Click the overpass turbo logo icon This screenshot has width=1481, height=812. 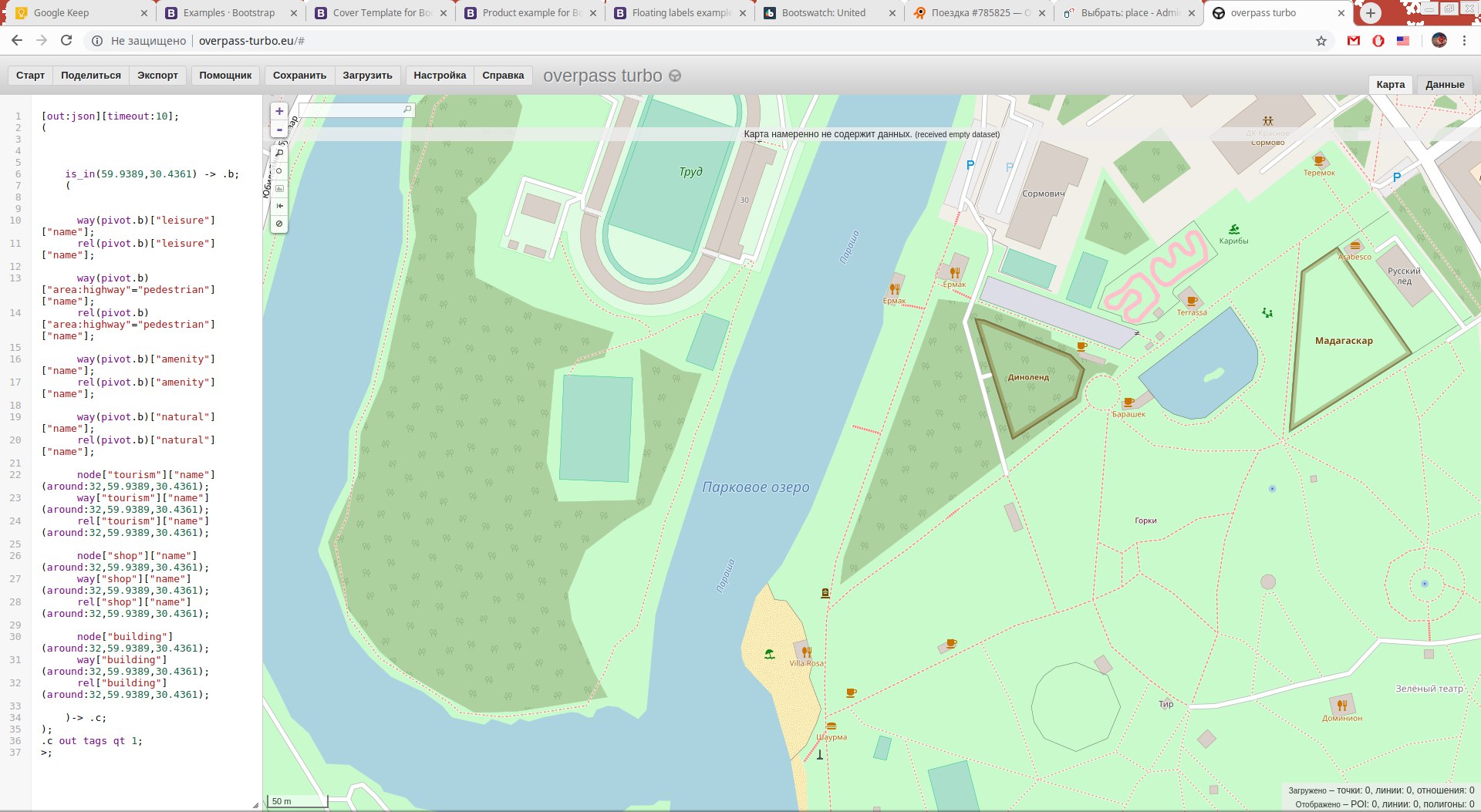[675, 76]
